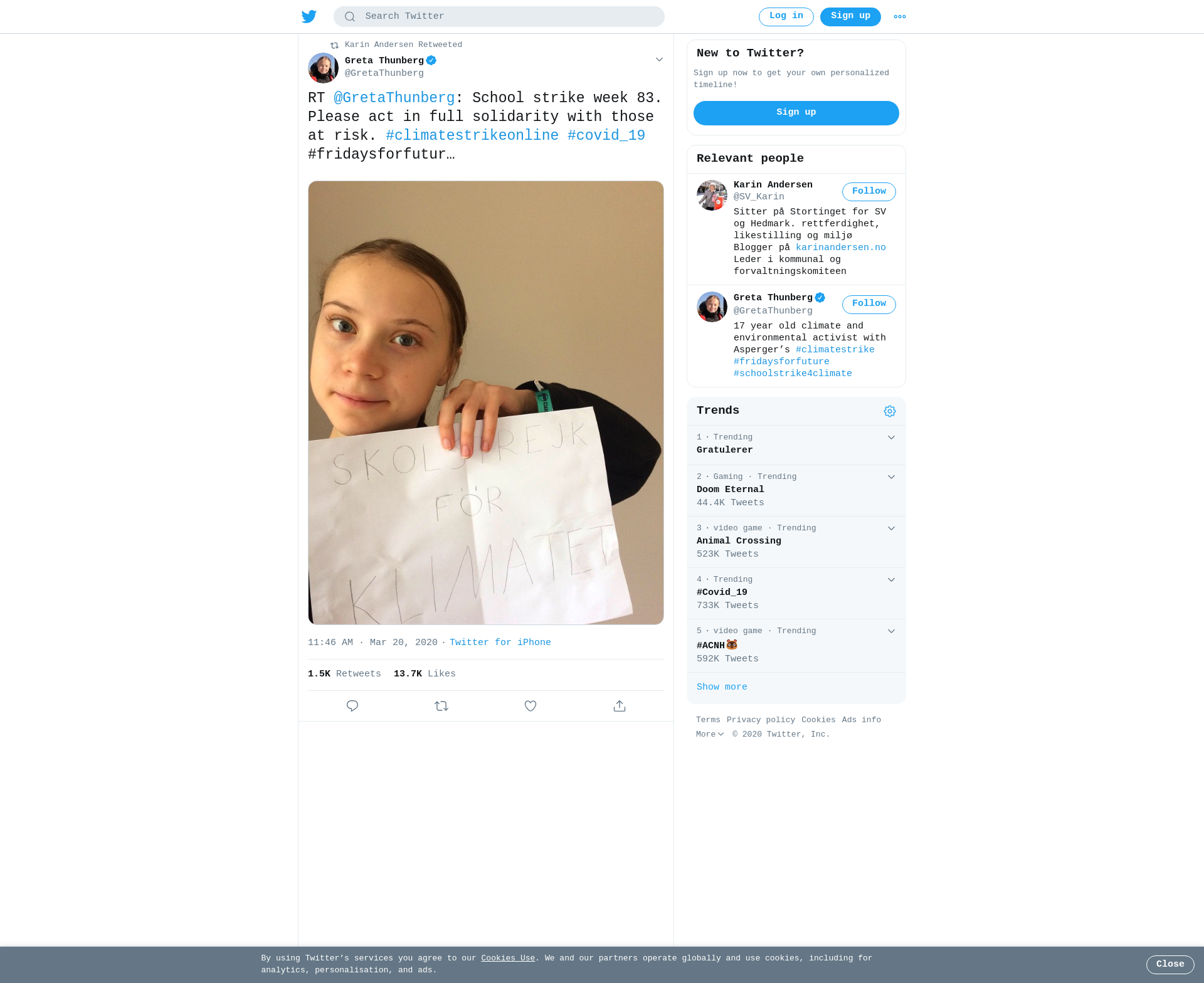Open Trends settings gear icon
Screen dimensions: 1204x983
point(890,411)
